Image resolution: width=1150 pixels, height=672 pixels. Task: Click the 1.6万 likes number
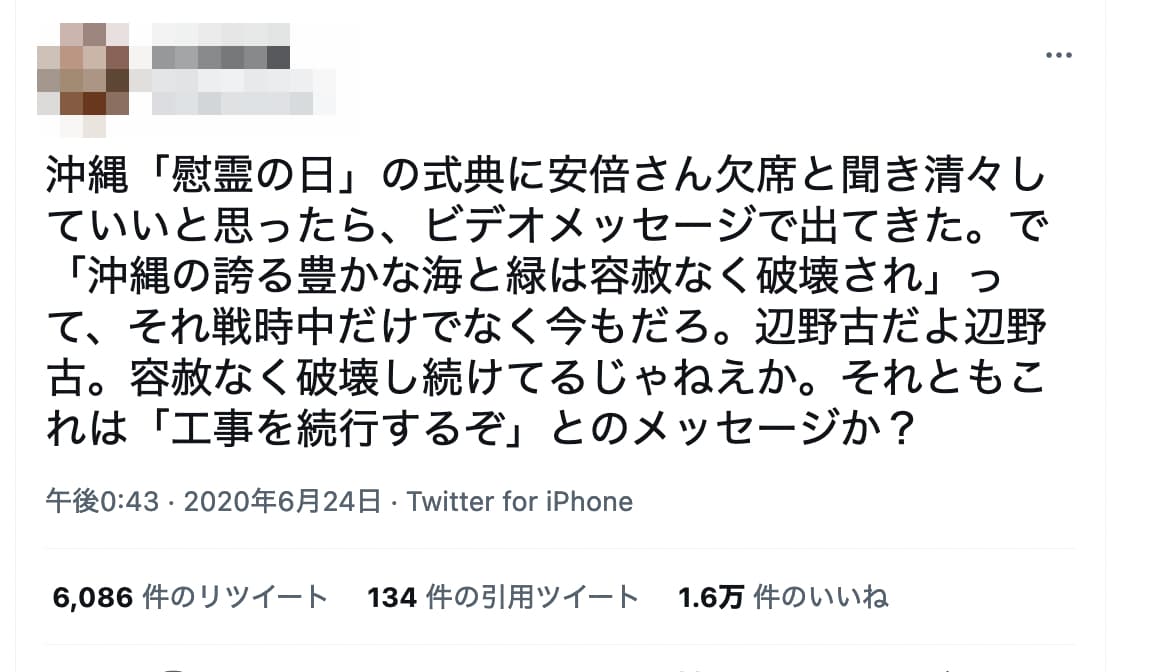coord(711,598)
